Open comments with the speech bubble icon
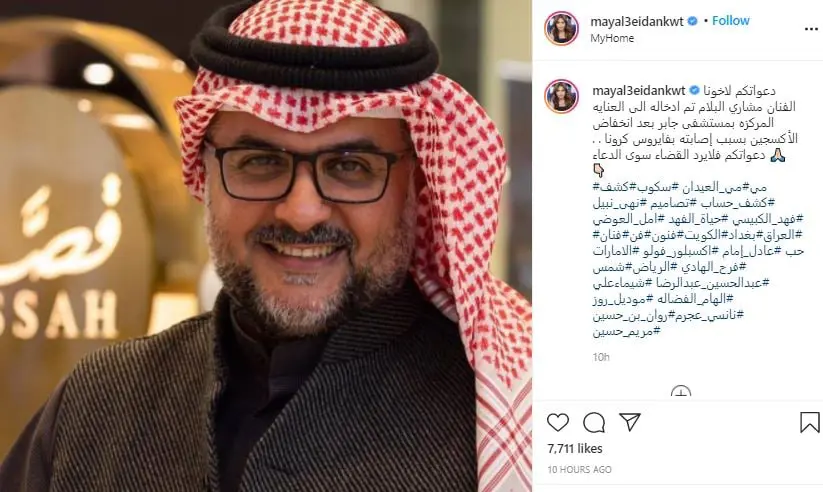Screen dimensions: 823x492 click(594, 422)
